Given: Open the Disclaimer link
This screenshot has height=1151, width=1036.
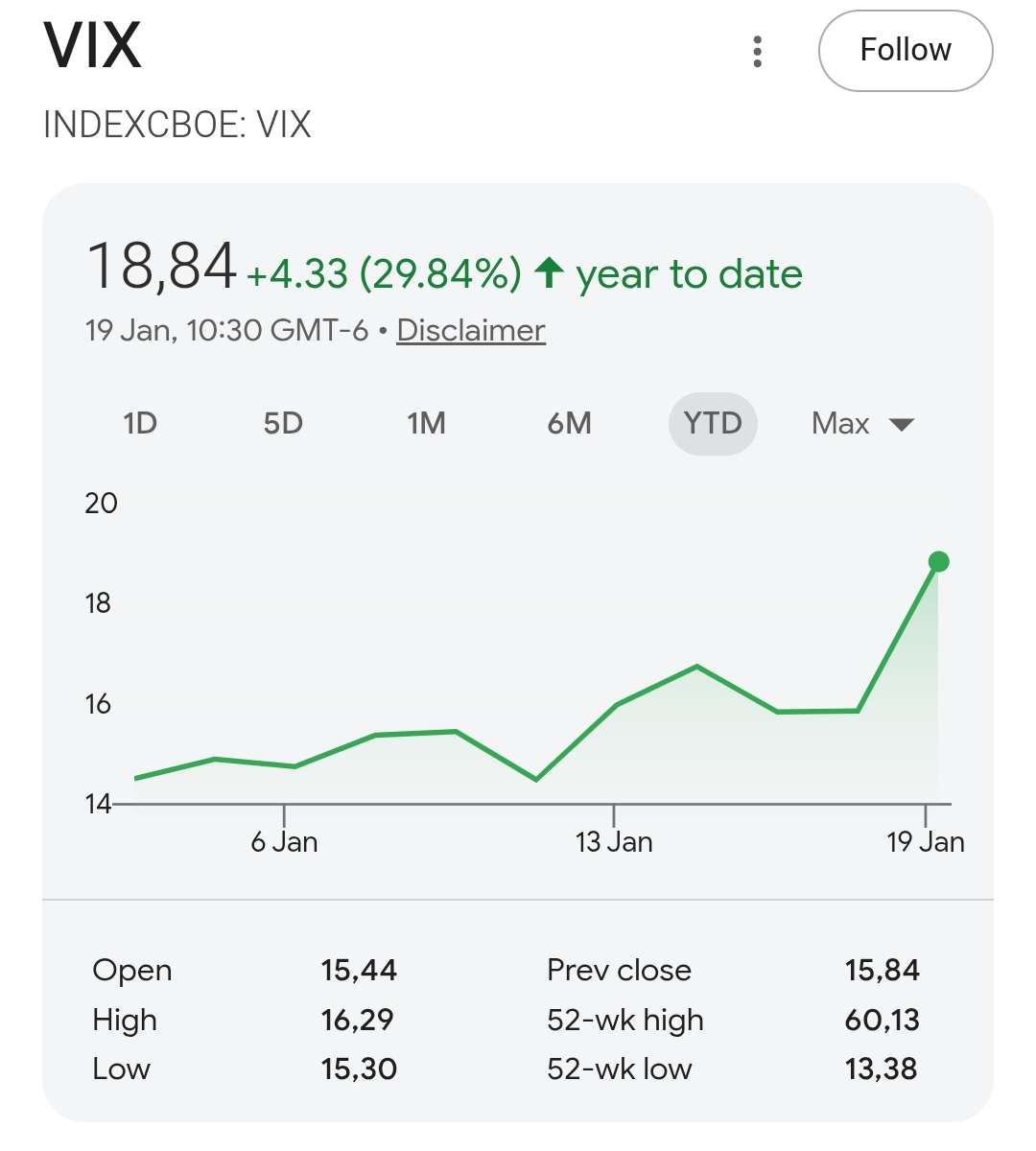Looking at the screenshot, I should point(470,330).
